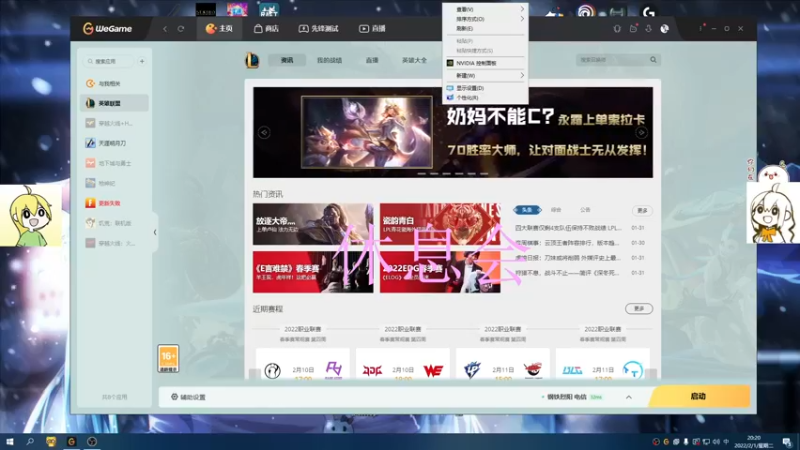Select the red 更新失败 sidebar entry

(x=114, y=203)
